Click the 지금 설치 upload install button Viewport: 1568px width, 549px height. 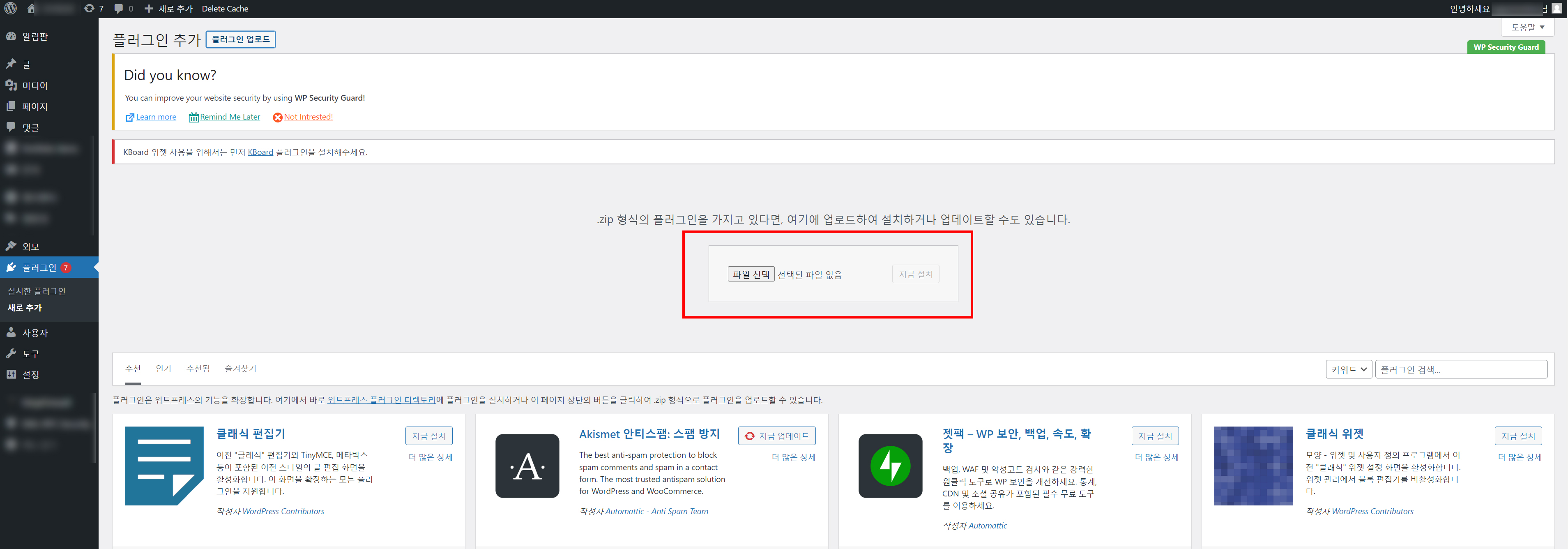916,274
